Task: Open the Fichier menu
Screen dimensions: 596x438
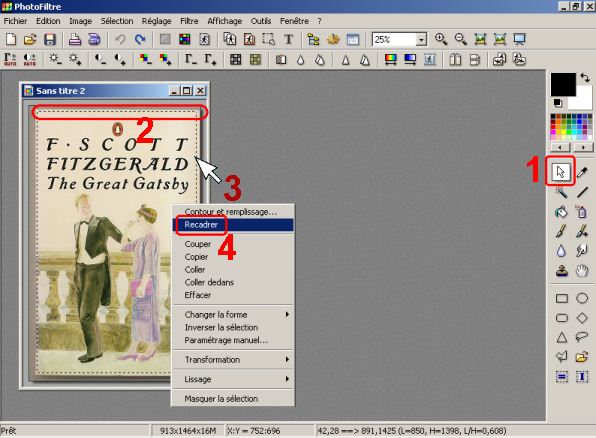Action: (x=15, y=21)
